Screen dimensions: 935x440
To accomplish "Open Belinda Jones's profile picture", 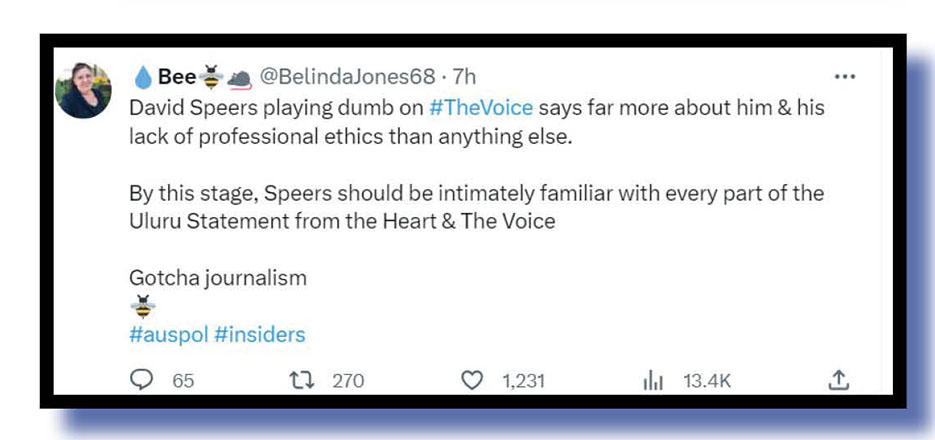I will coord(84,91).
